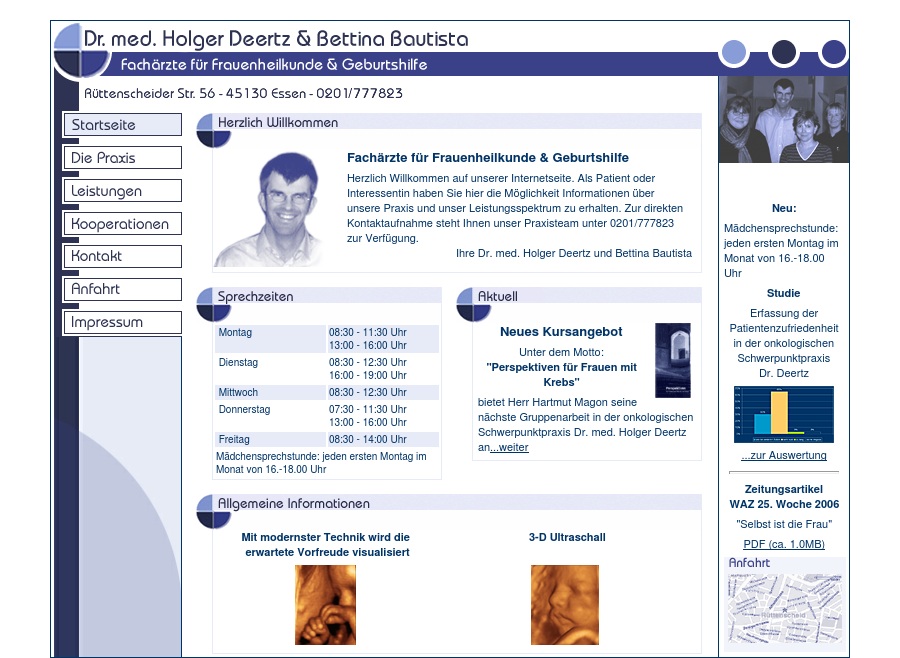The height and width of the screenshot is (658, 900).
Task: Click the practice team photo
Action: pyautogui.click(x=783, y=120)
